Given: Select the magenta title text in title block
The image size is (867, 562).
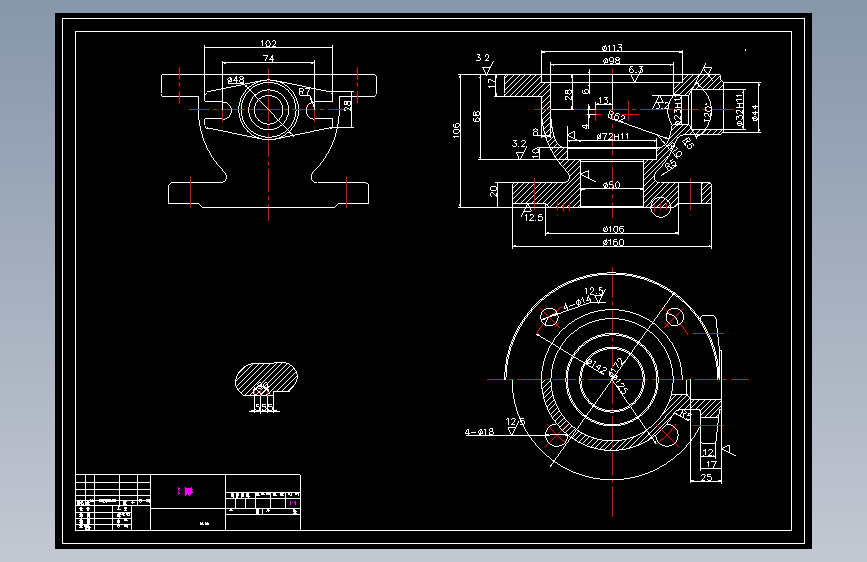Looking at the screenshot, I should click(x=185, y=491).
